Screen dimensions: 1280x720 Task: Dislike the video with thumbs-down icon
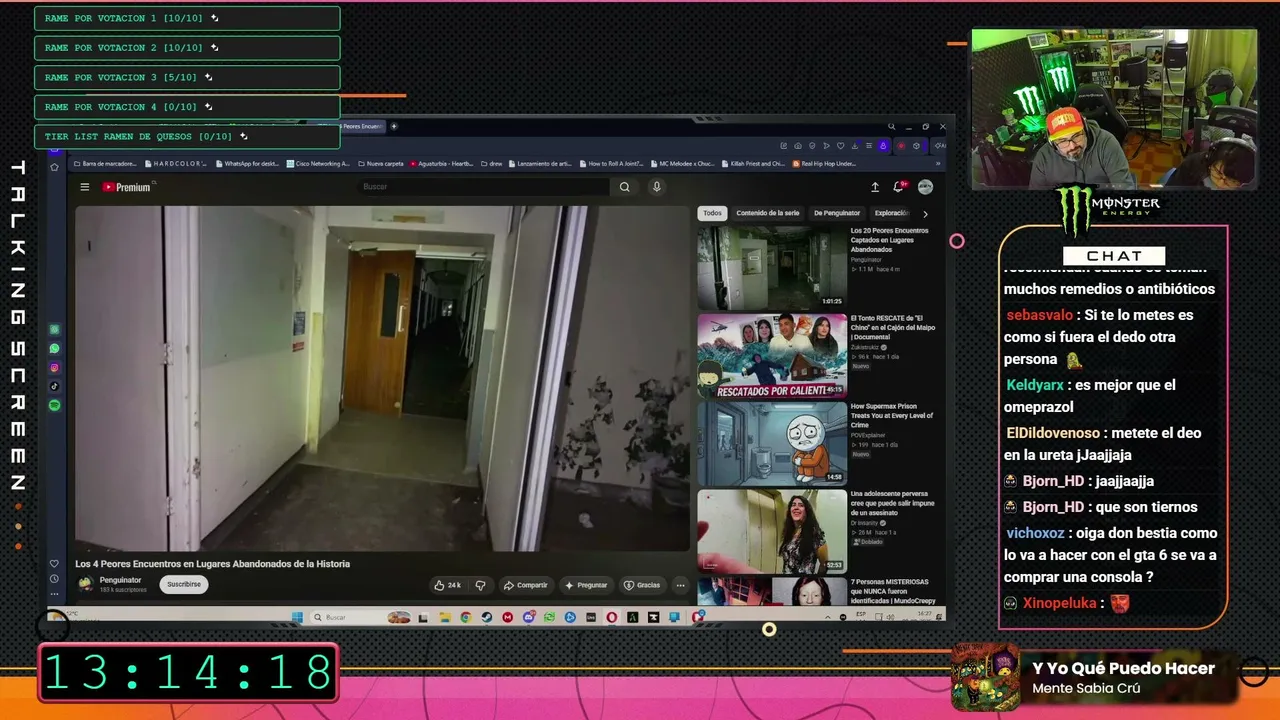(480, 585)
